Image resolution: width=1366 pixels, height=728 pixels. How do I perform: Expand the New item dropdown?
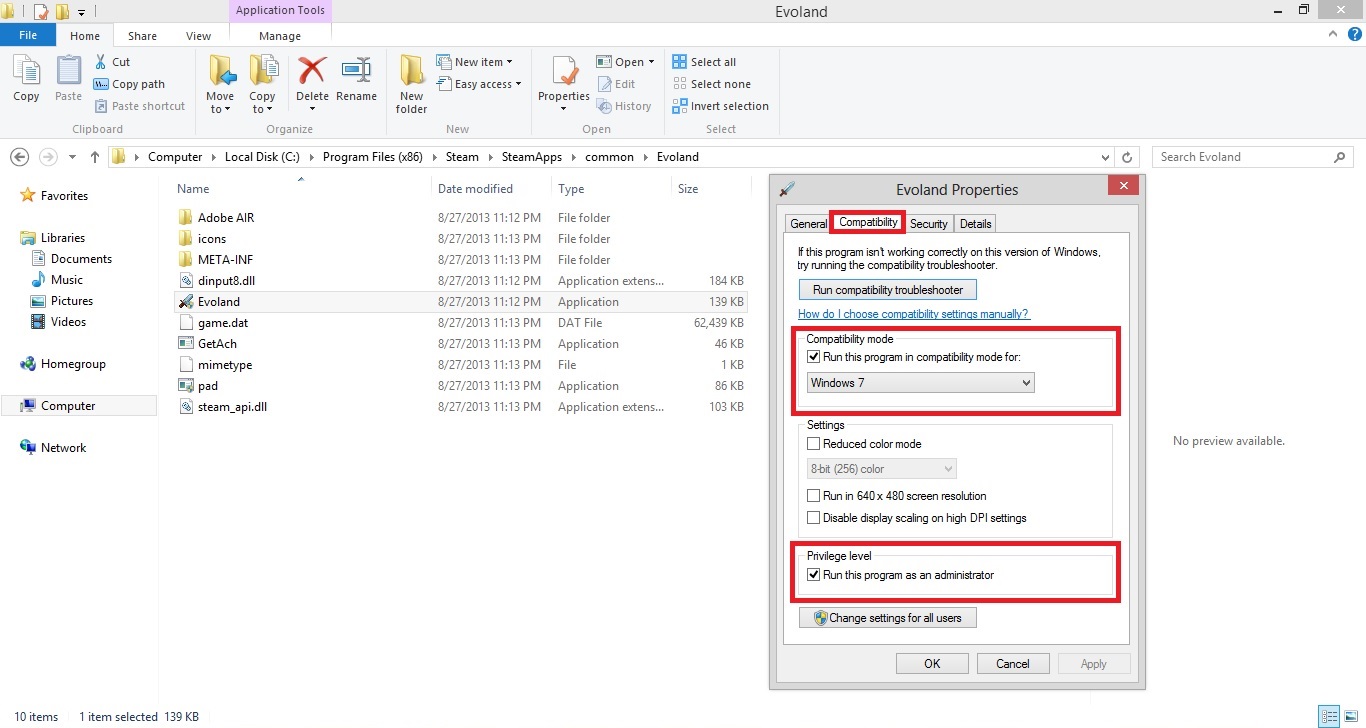coord(509,62)
